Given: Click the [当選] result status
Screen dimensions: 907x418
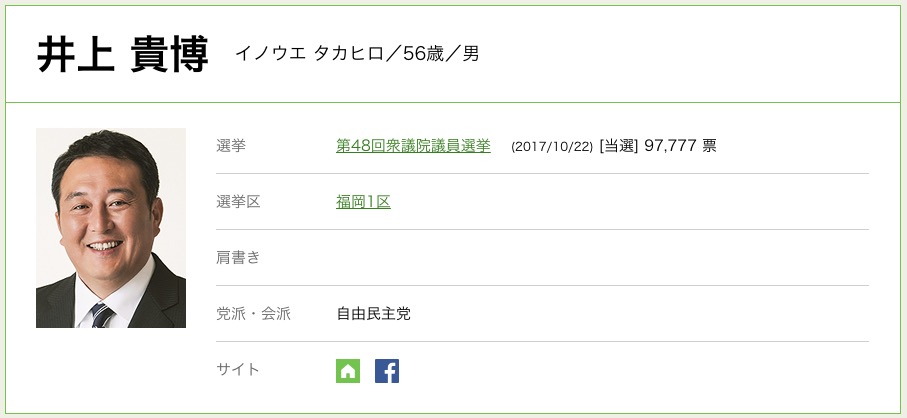Looking at the screenshot, I should 618,146.
